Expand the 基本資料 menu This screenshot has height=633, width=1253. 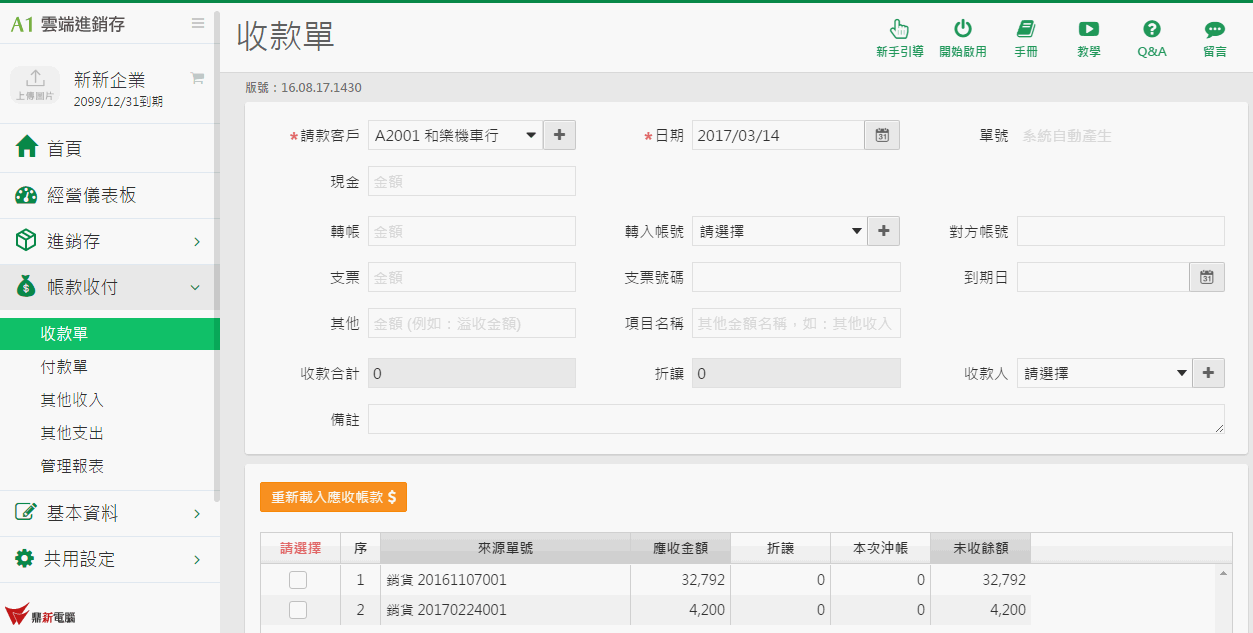click(x=109, y=513)
